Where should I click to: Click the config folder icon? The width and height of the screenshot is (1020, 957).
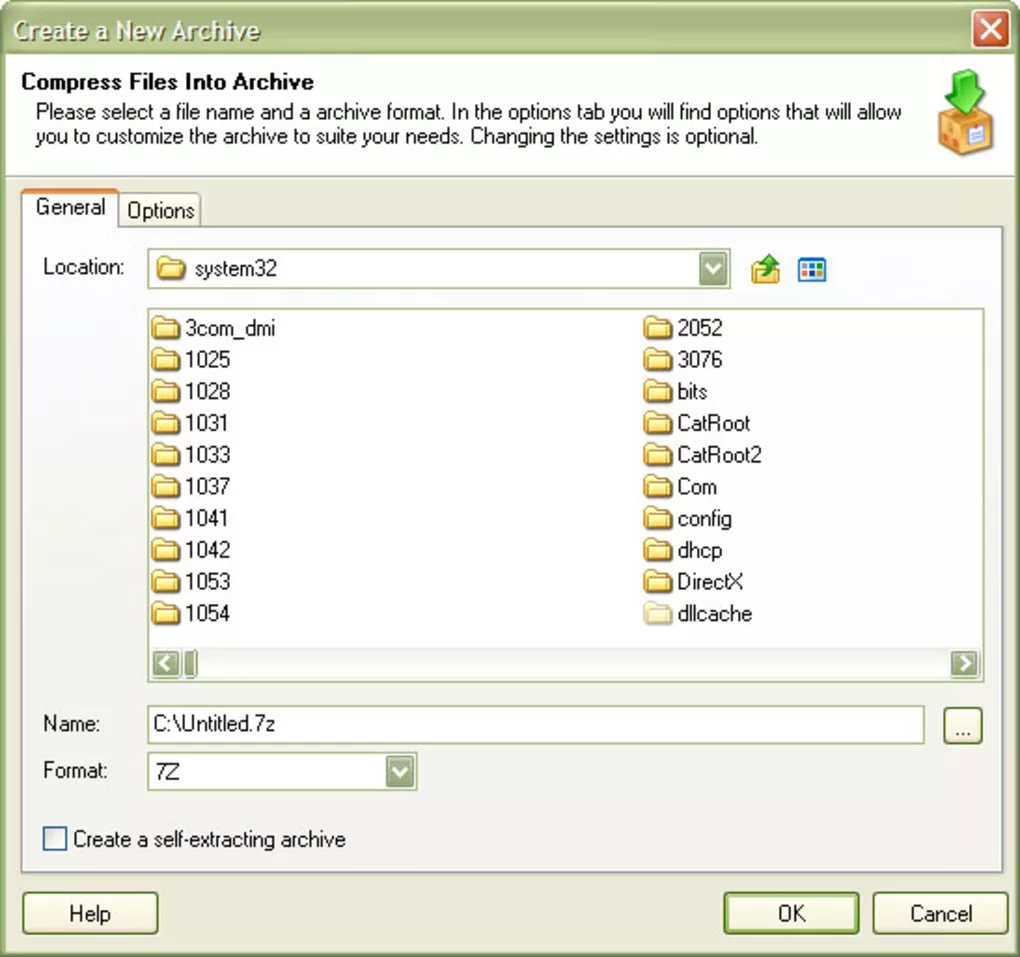click(658, 519)
